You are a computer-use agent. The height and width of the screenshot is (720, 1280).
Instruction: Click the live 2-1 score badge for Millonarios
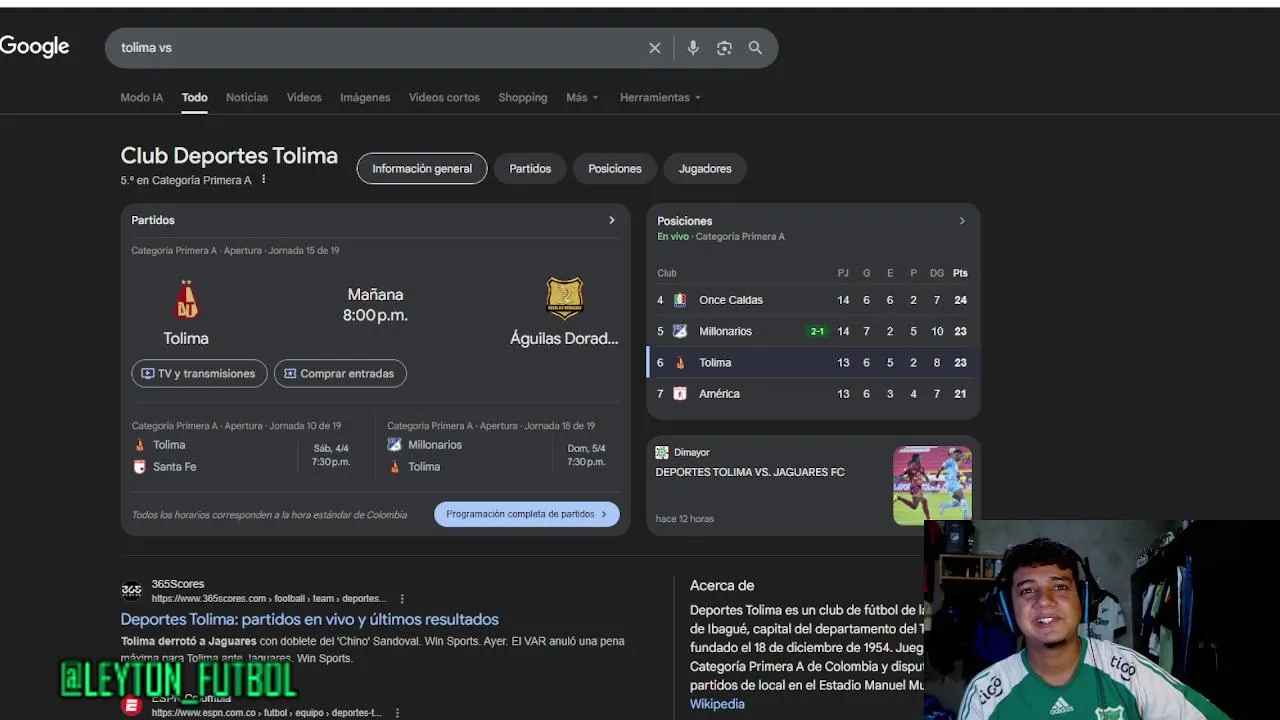click(817, 331)
